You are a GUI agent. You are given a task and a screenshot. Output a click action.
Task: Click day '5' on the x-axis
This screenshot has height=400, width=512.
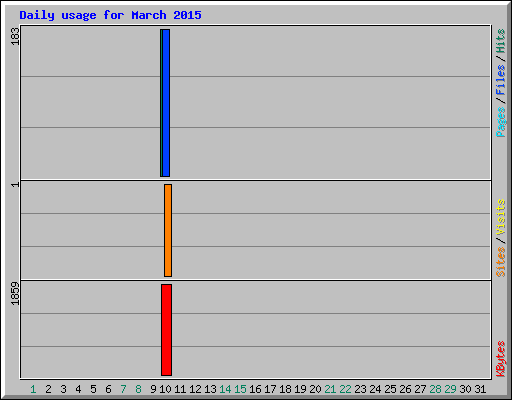coord(93,389)
